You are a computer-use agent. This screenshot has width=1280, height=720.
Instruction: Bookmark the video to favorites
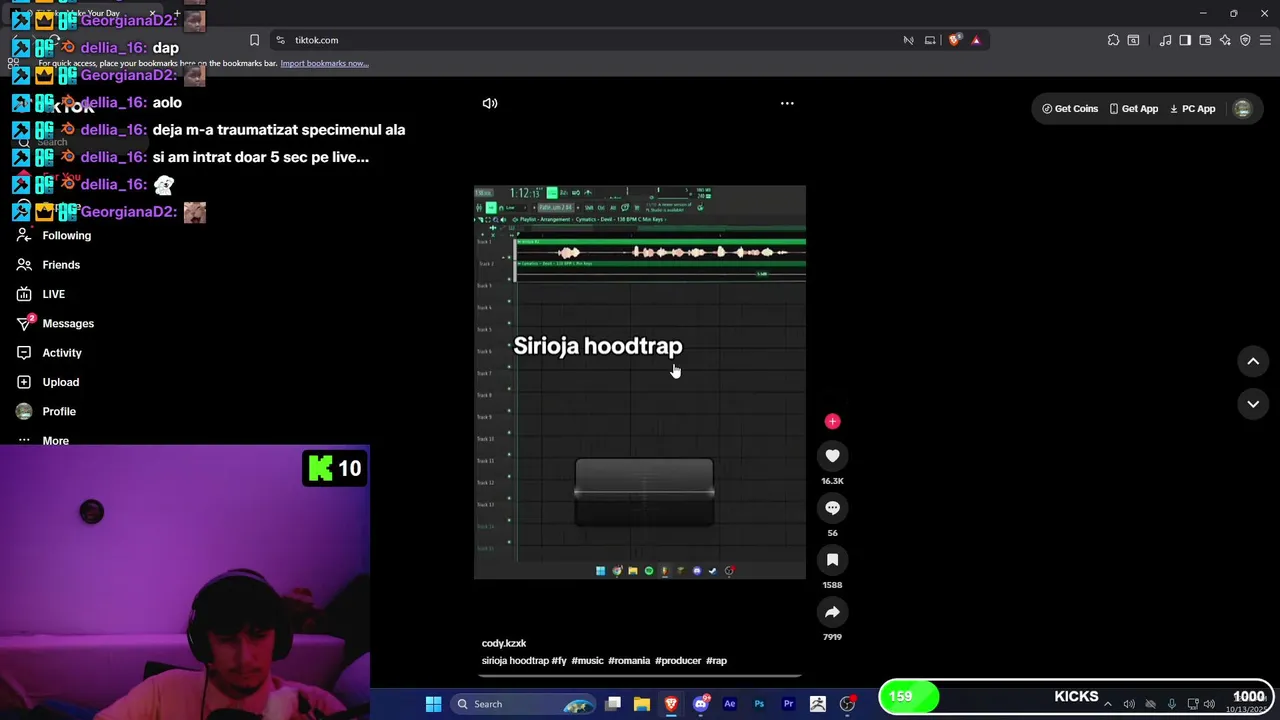(832, 560)
